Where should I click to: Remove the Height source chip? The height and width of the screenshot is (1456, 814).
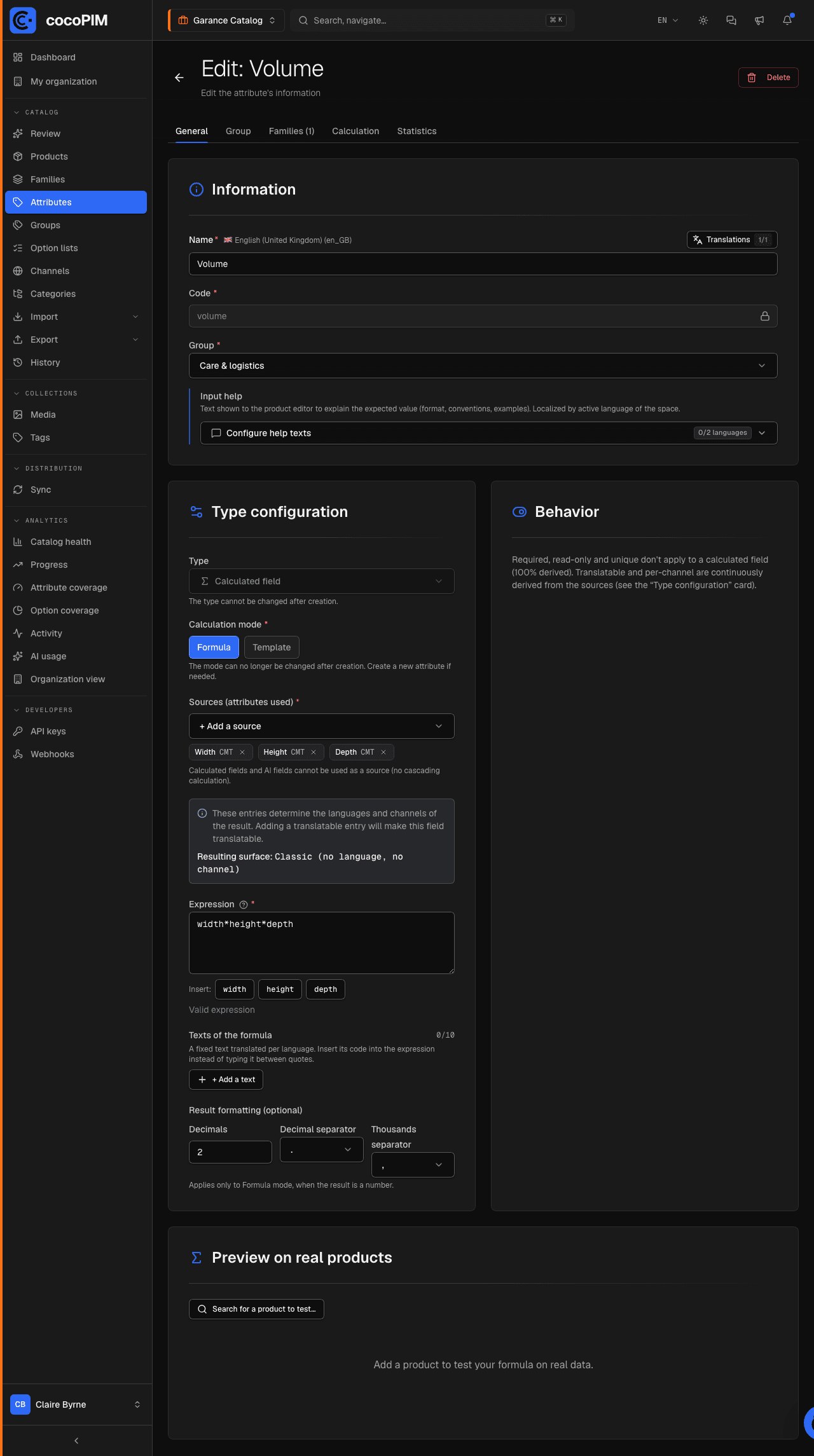click(x=314, y=752)
